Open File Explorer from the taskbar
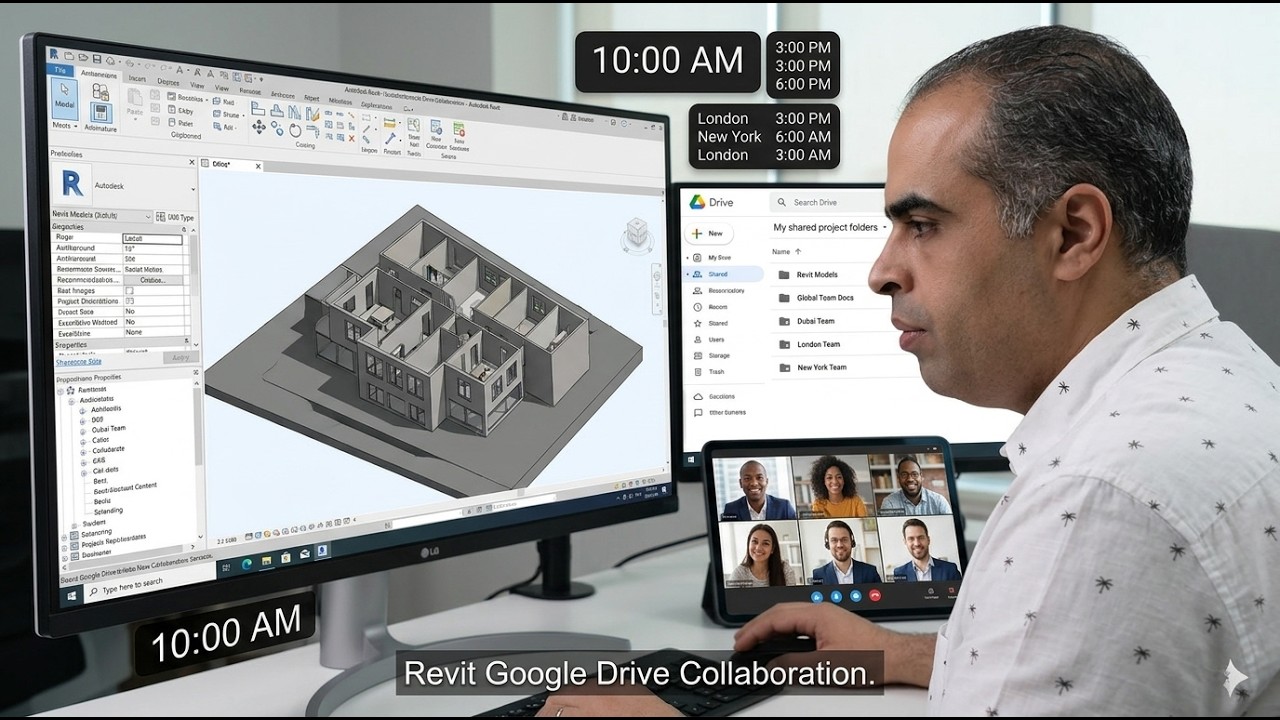The image size is (1280, 720). tap(267, 560)
